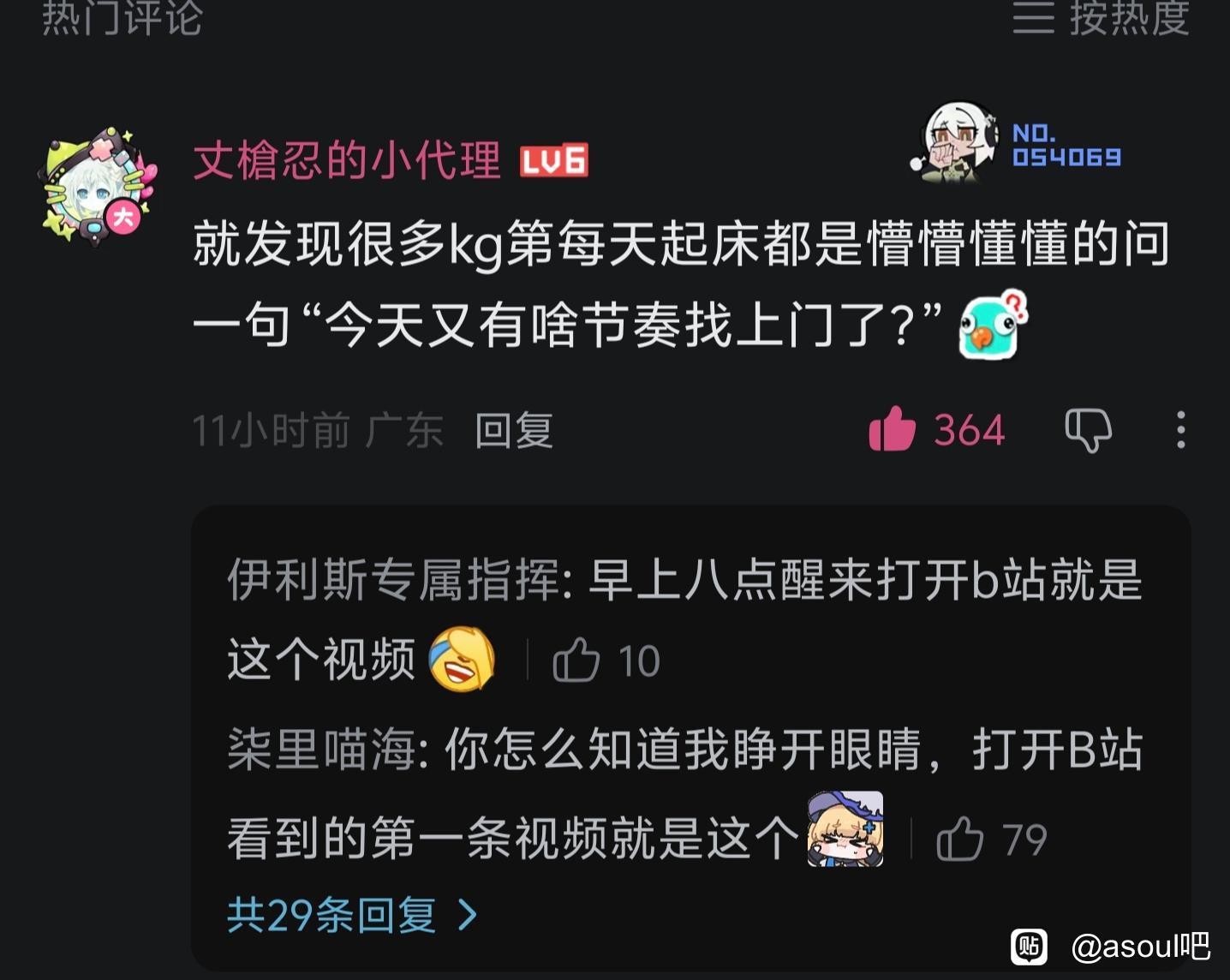Like the comment with 364 likes
1230x980 pixels.
[892, 428]
